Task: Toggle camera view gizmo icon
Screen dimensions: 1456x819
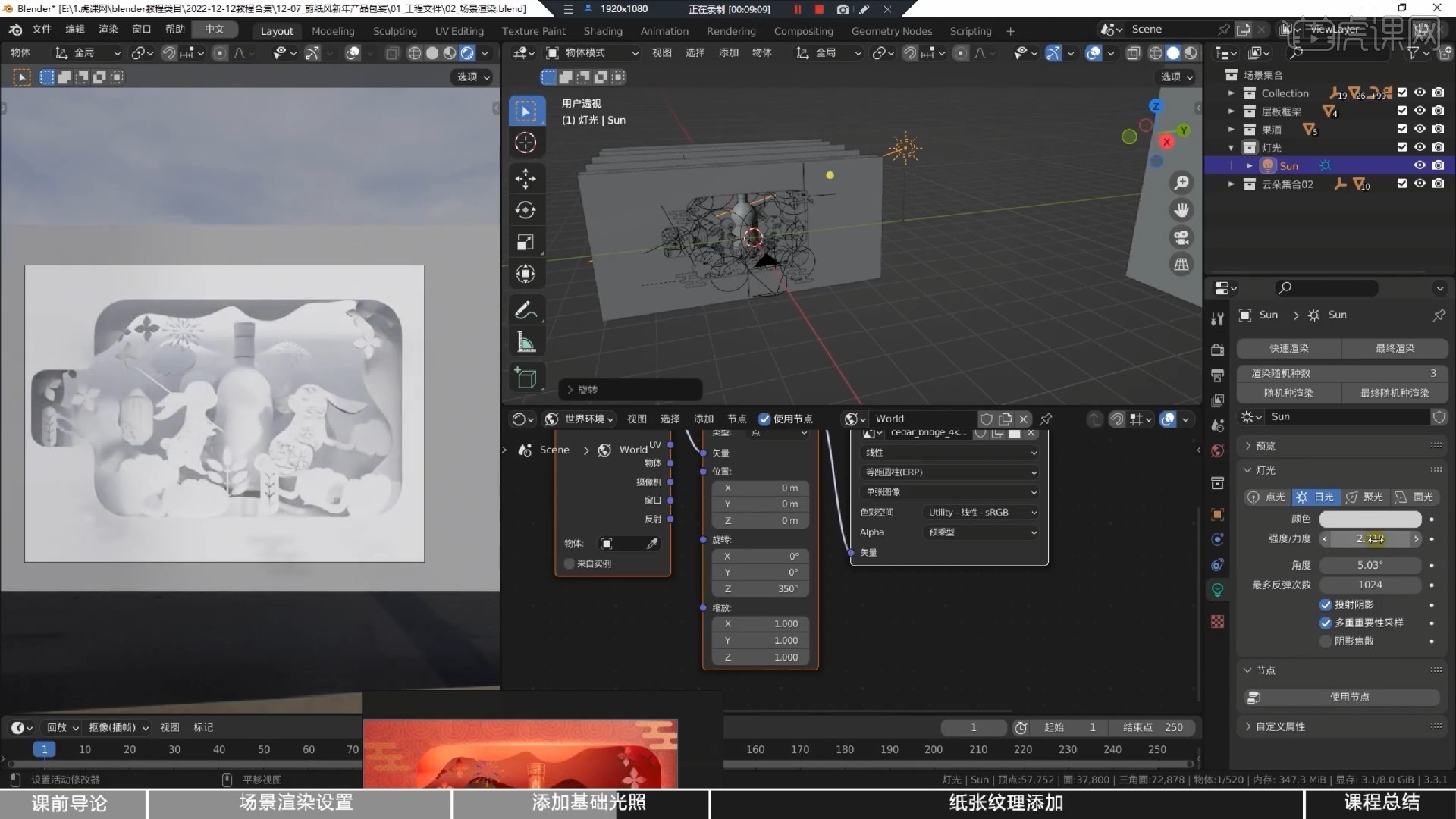Action: pos(1181,237)
